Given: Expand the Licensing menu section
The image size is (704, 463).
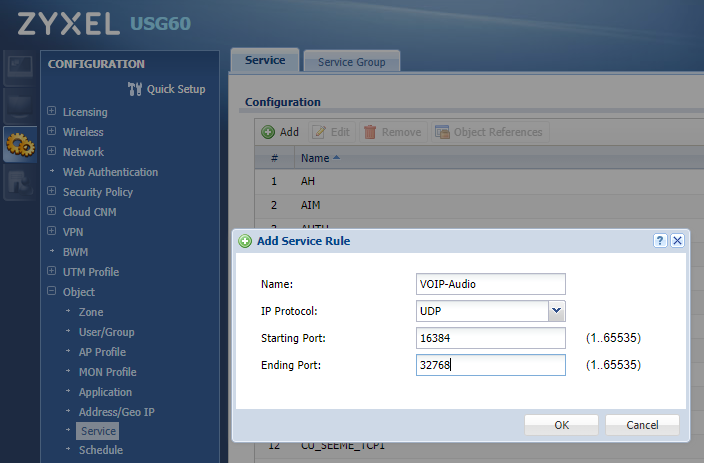Looking at the screenshot, I should point(52,112).
